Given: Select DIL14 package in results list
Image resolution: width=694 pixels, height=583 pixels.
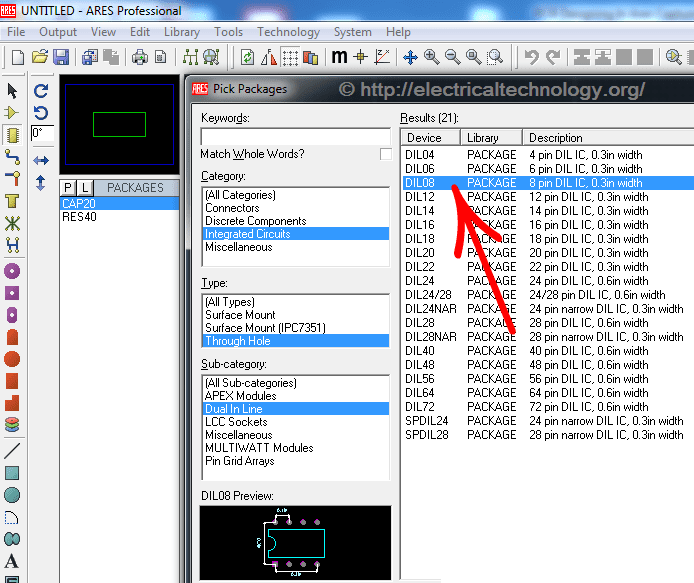Looking at the screenshot, I should (420, 211).
